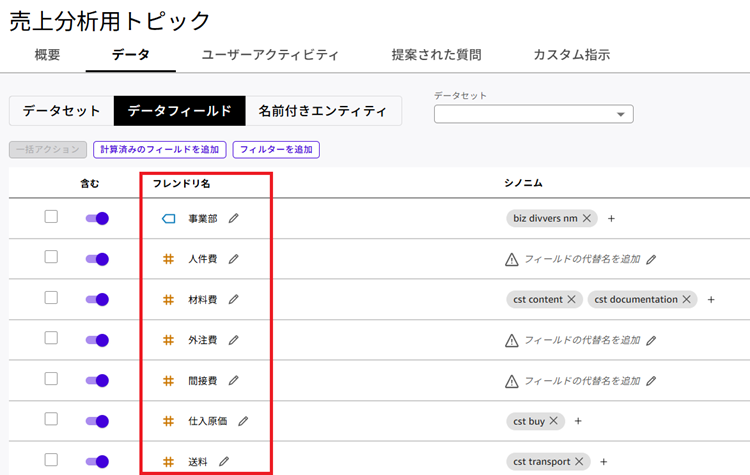
Task: Click pencil next to 外注費 synonym placeholder
Action: tap(651, 340)
